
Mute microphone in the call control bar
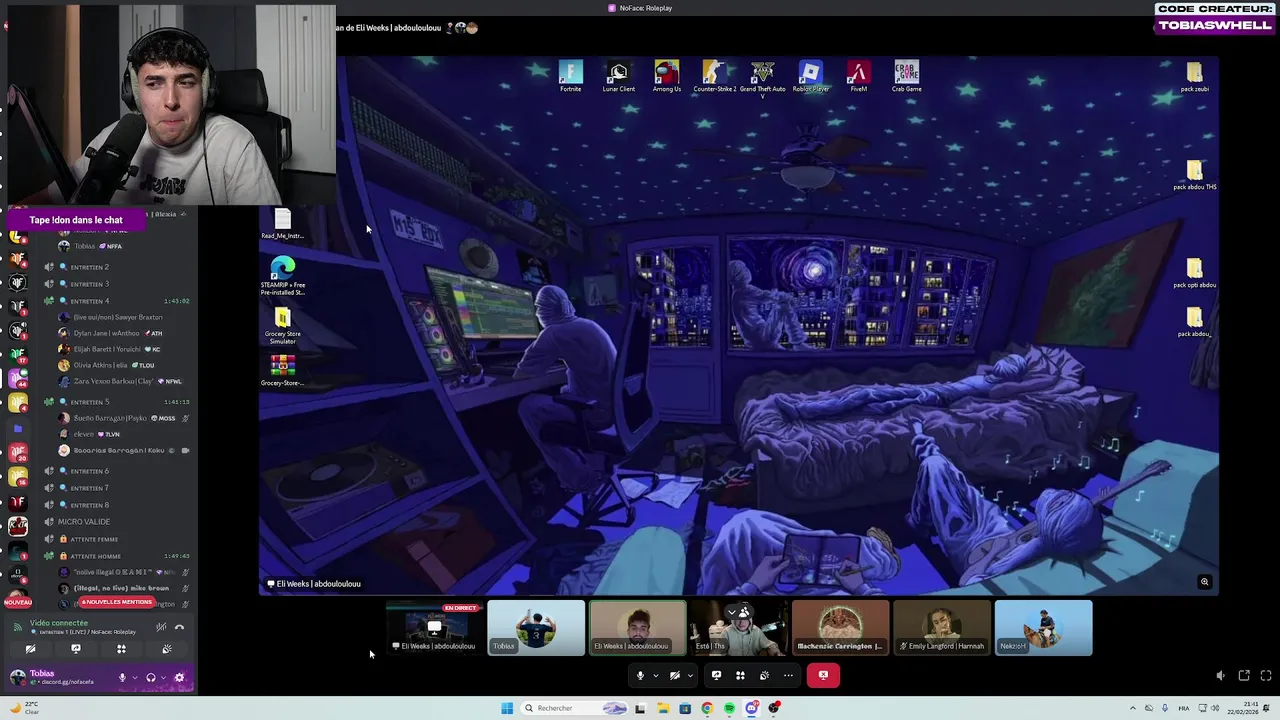pyautogui.click(x=640, y=675)
